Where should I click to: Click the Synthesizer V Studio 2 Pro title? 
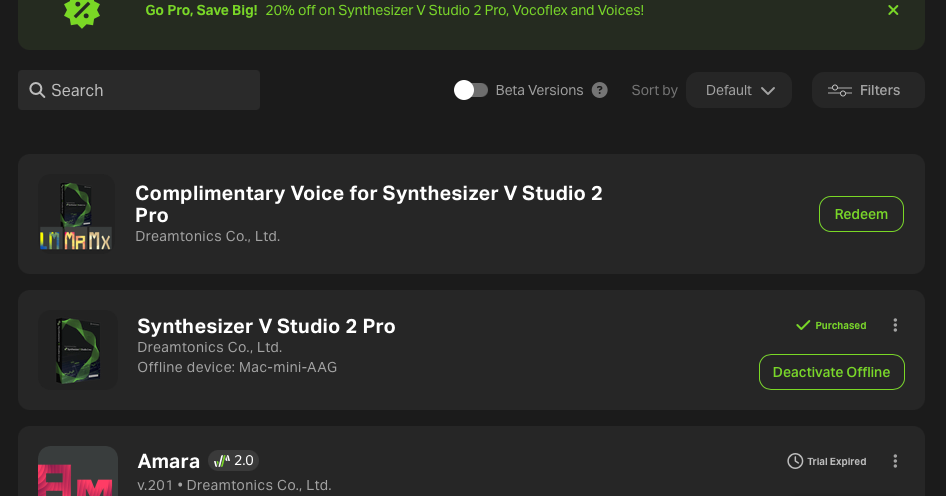coord(266,326)
